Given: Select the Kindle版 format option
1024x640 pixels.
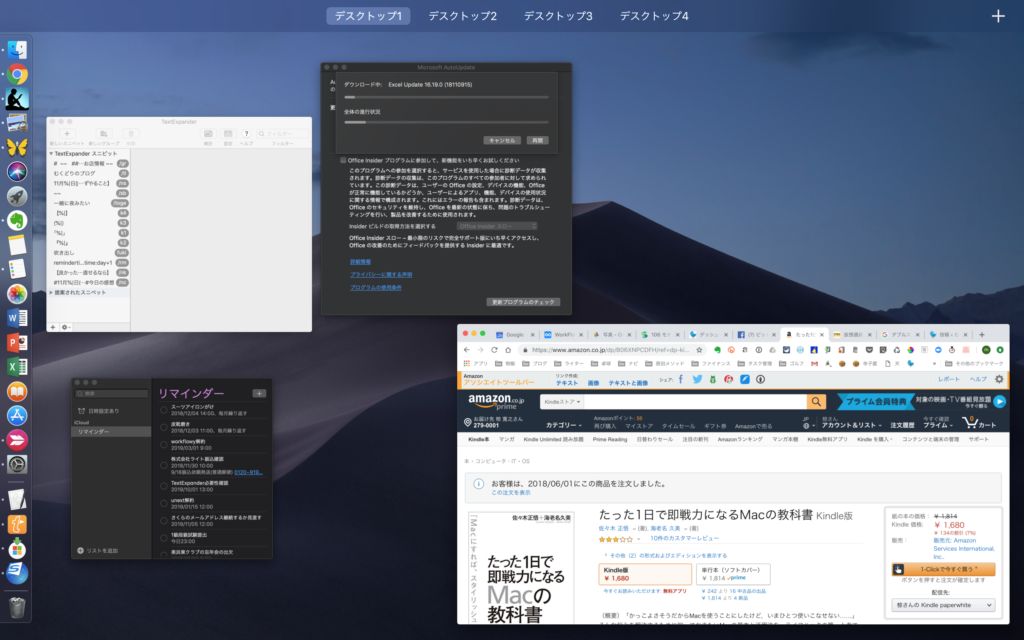Looking at the screenshot, I should 645,574.
